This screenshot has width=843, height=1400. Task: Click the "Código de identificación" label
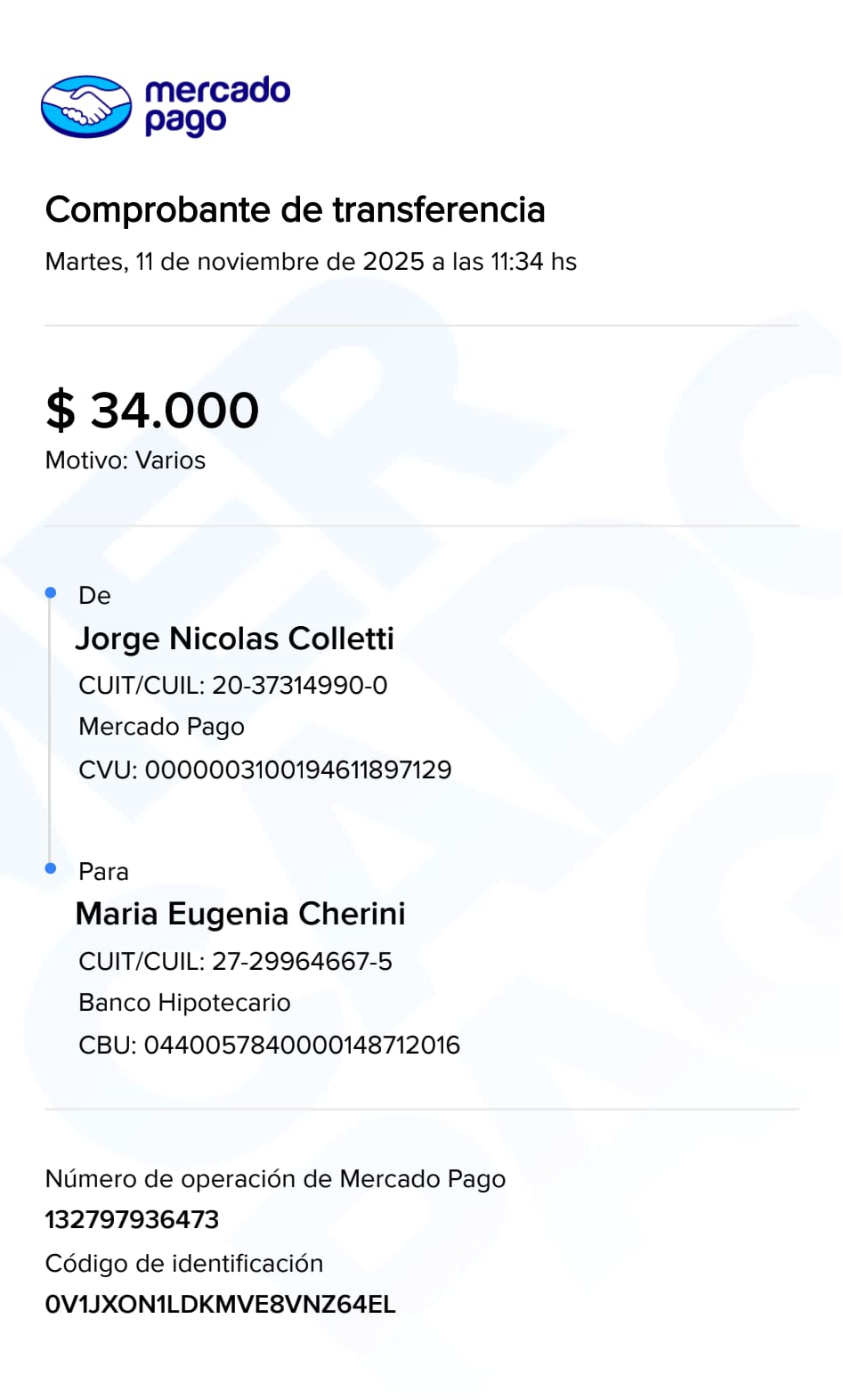(184, 1264)
